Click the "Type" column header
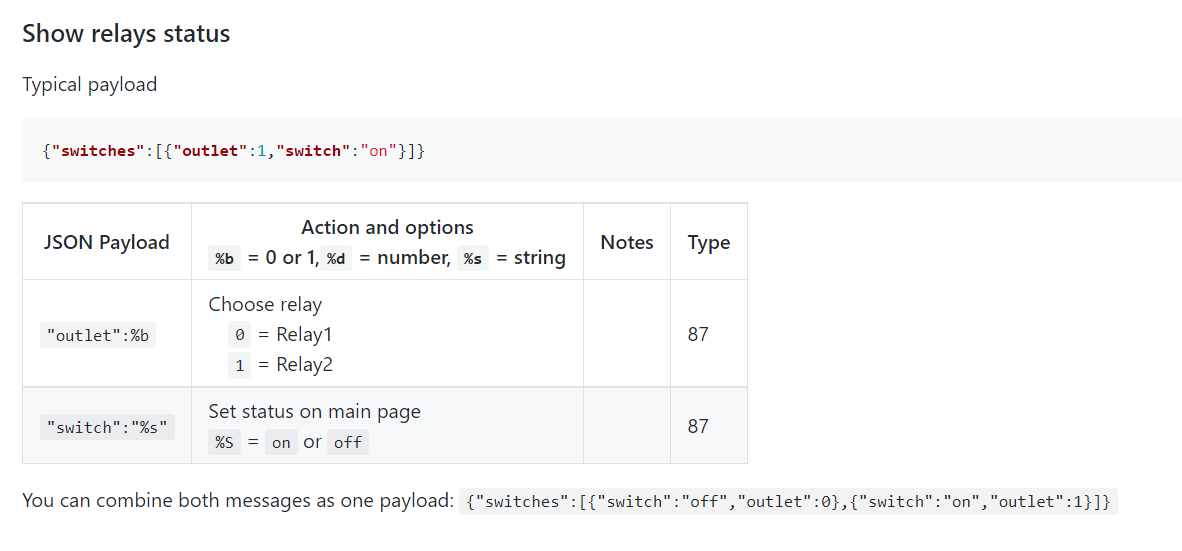The height and width of the screenshot is (551, 1182). [709, 242]
